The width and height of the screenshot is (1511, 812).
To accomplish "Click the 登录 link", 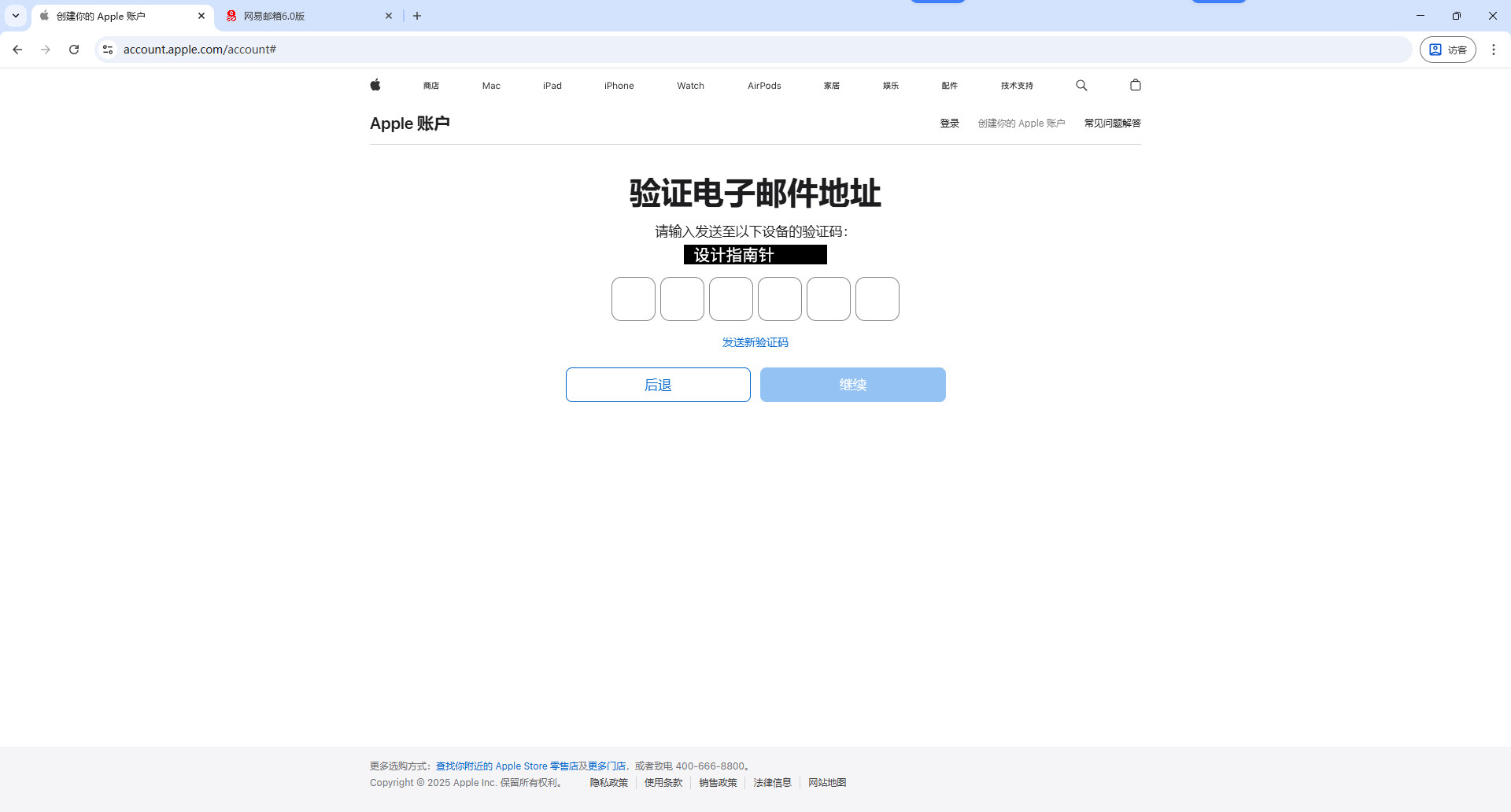I will (950, 124).
